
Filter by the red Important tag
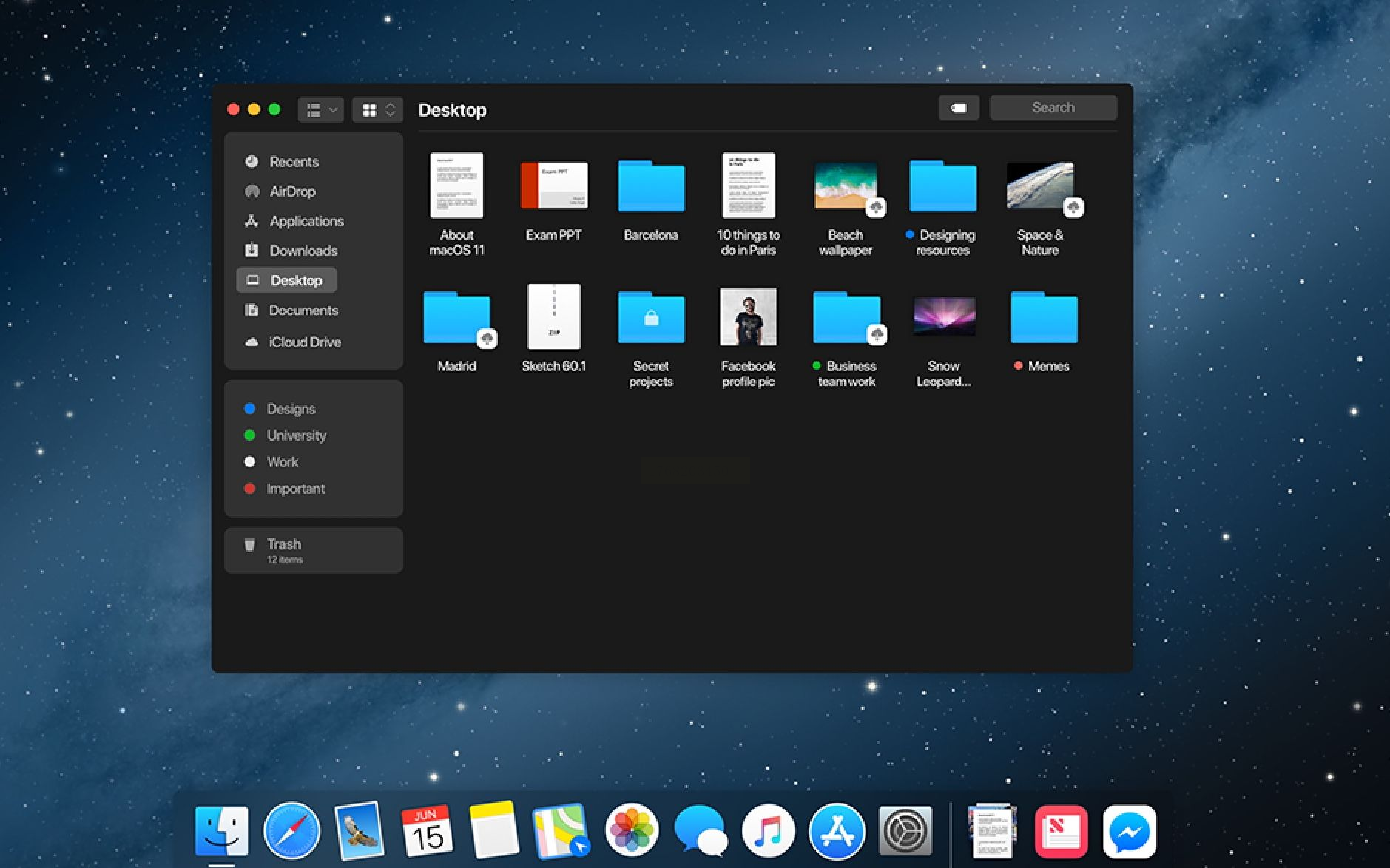point(295,489)
